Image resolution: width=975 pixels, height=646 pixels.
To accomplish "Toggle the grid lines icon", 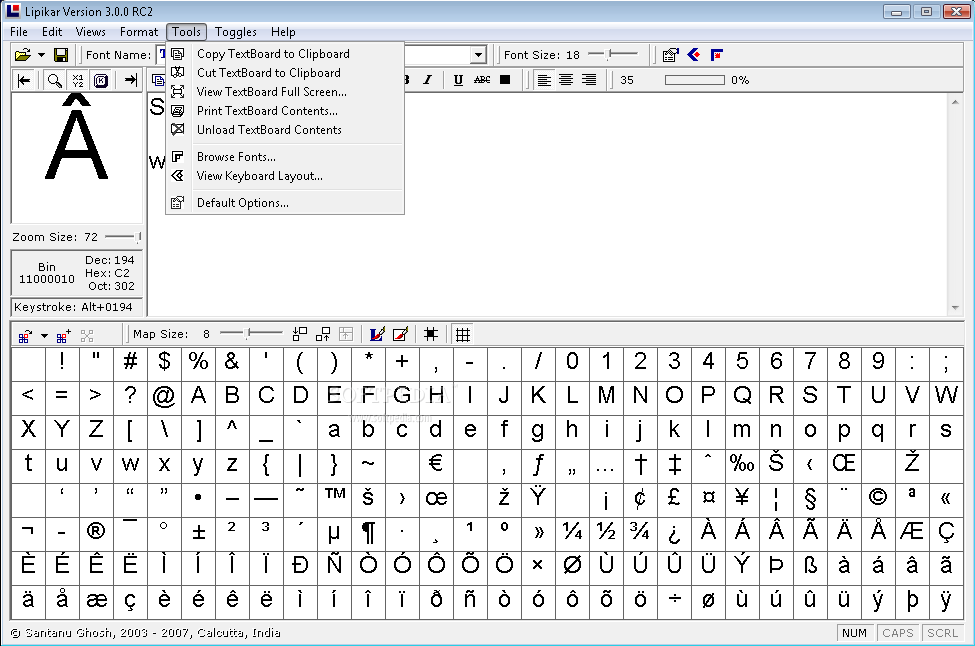I will pyautogui.click(x=463, y=335).
